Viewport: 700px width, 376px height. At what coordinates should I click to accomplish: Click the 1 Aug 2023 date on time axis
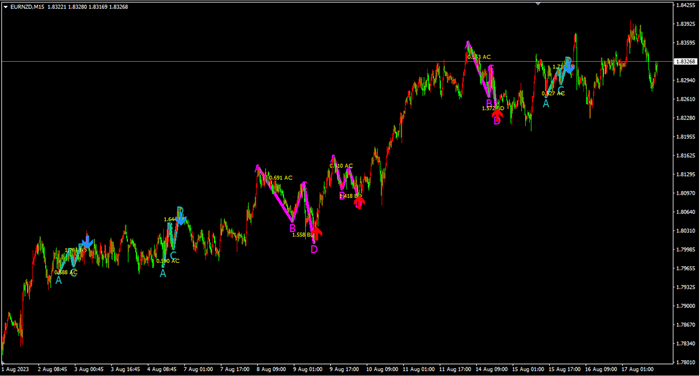tap(15, 369)
